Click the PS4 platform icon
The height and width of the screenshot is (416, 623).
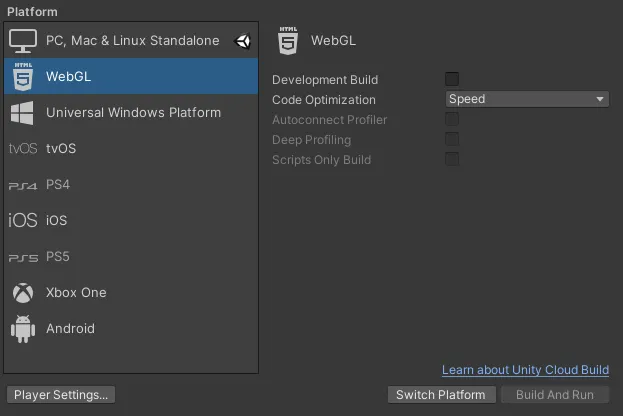click(23, 185)
